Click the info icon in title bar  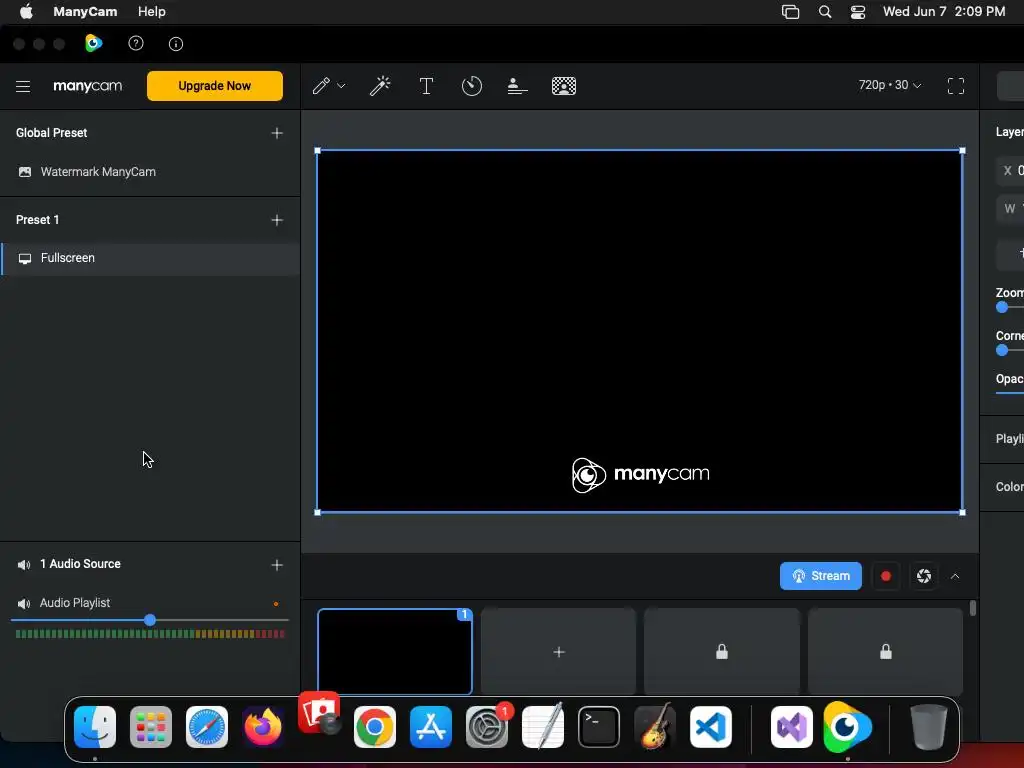[x=176, y=44]
